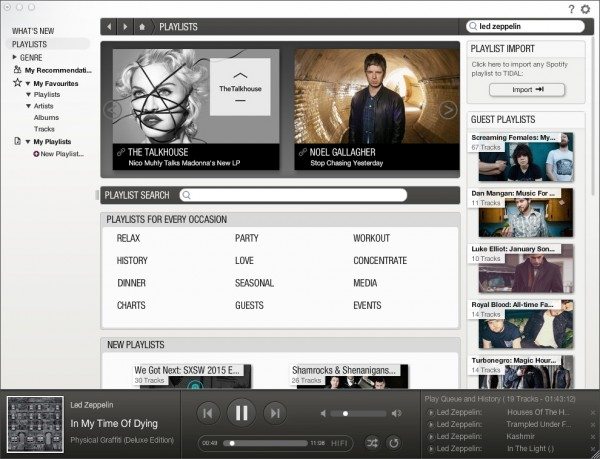Open The Talkhouse featured banner
The image size is (600, 459).
coord(196,109)
